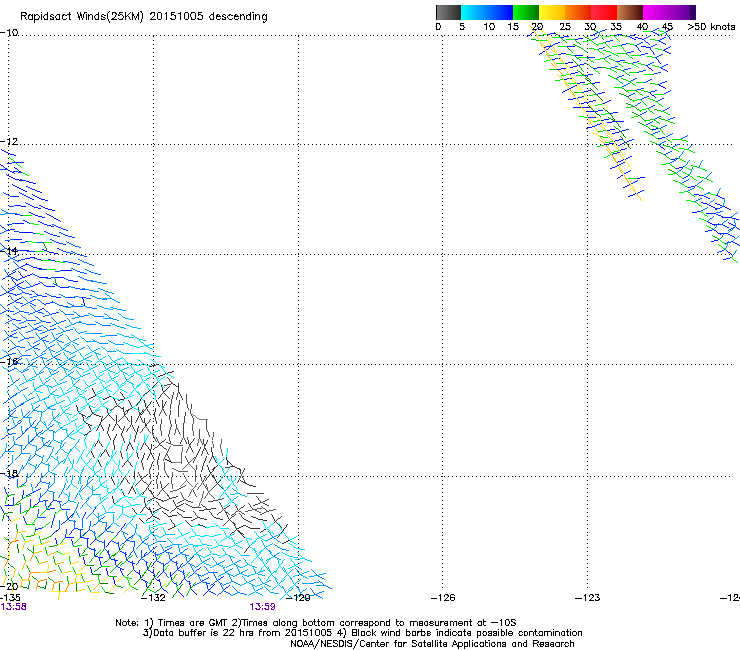The image size is (740, 650).
Task: Click the '-10' latitude axis label
Action: tap(9, 33)
